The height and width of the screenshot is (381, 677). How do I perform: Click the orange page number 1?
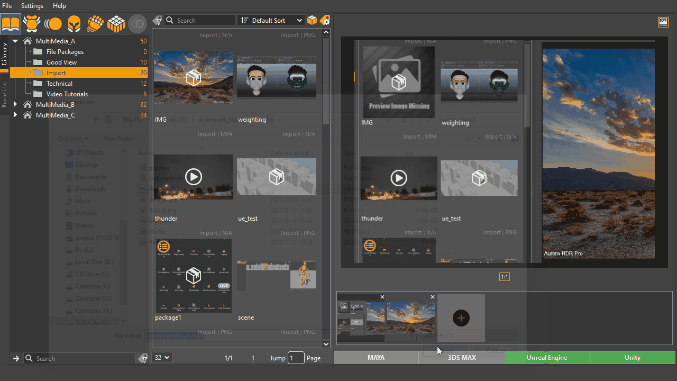(x=253, y=358)
